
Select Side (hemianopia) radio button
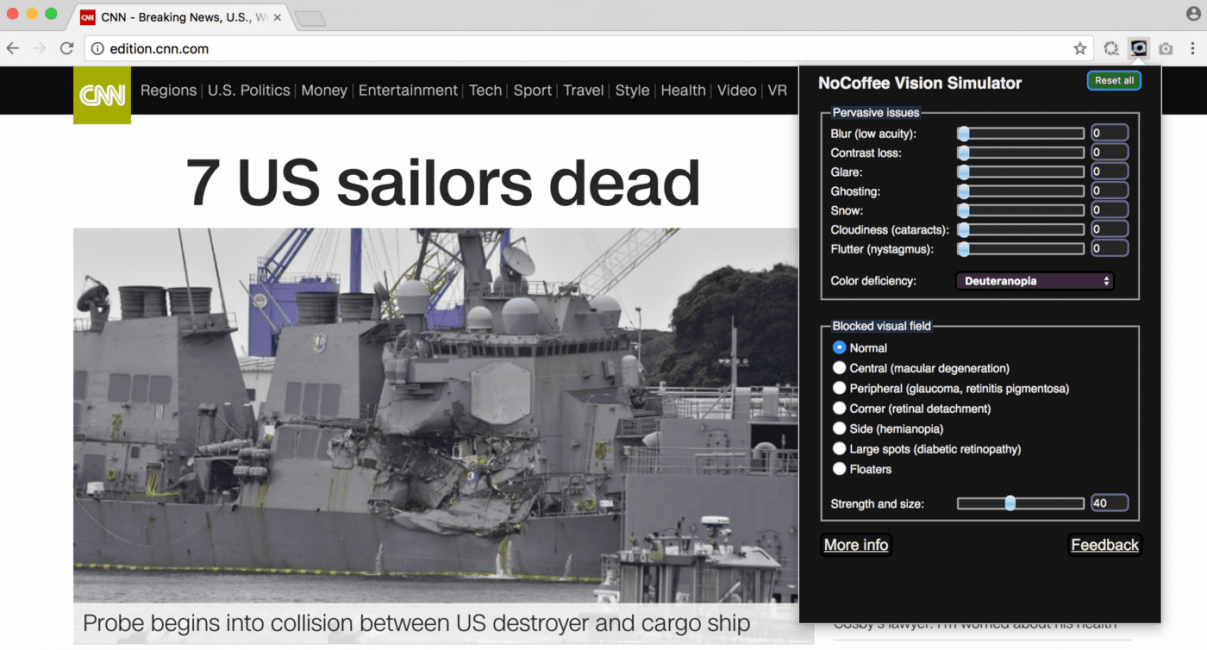click(839, 428)
